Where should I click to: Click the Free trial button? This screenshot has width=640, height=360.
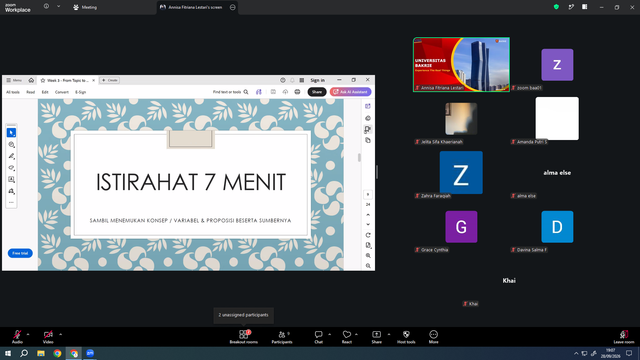pos(20,253)
